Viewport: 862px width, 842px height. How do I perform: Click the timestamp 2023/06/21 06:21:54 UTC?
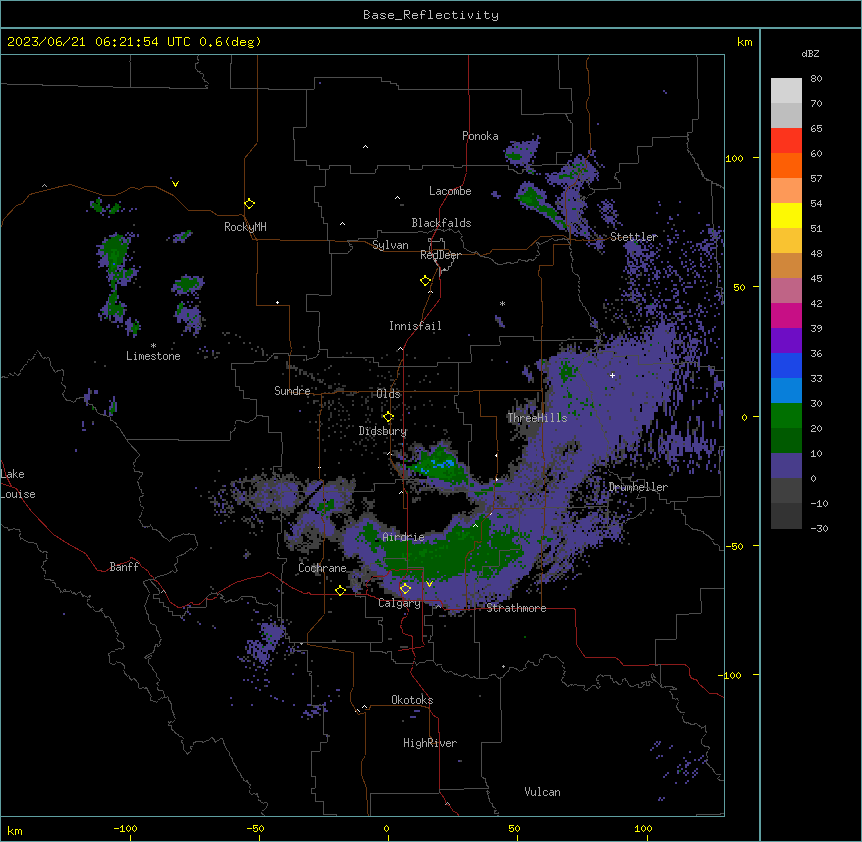point(99,42)
